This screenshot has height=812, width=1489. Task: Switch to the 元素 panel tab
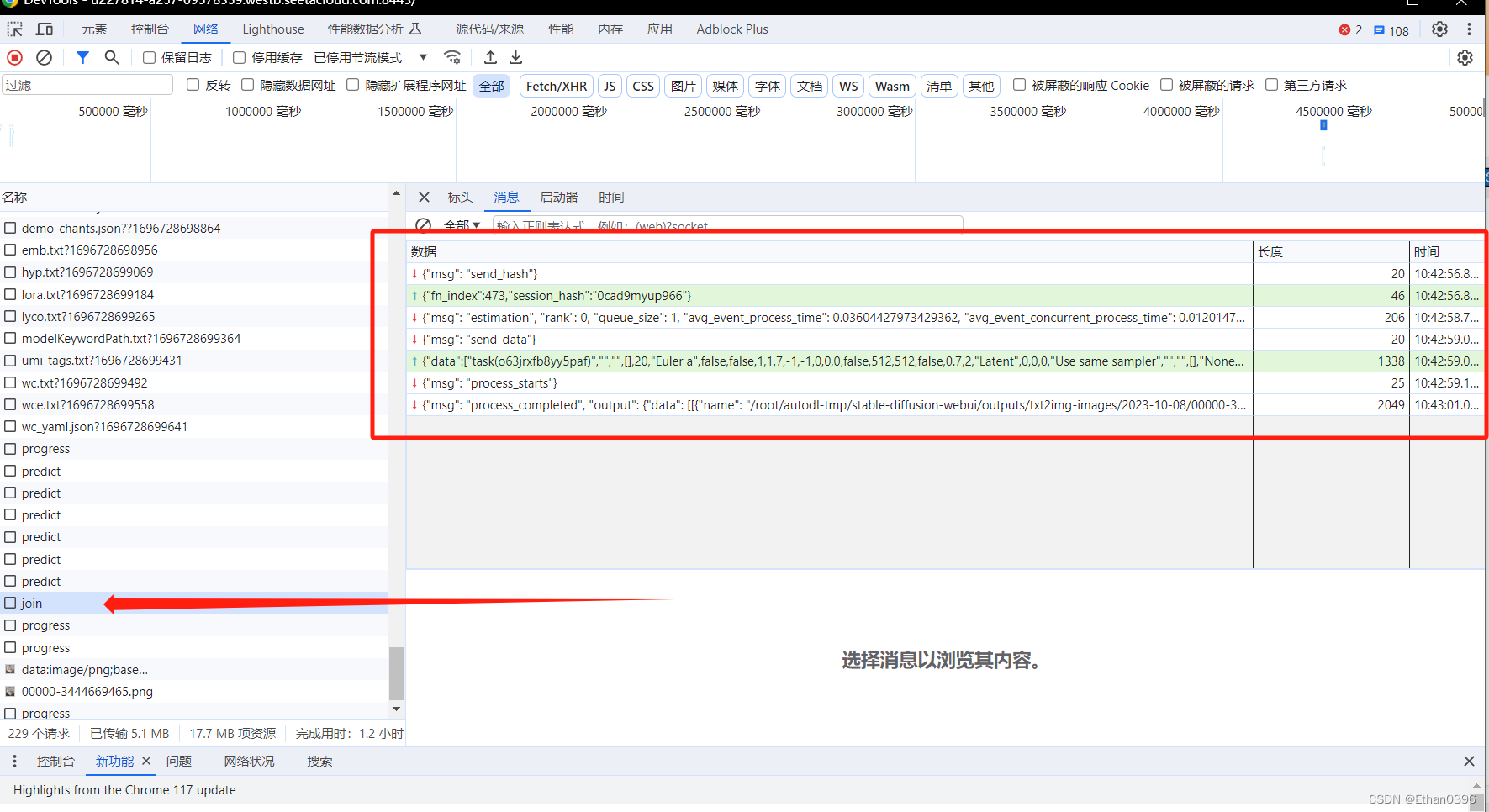point(94,29)
